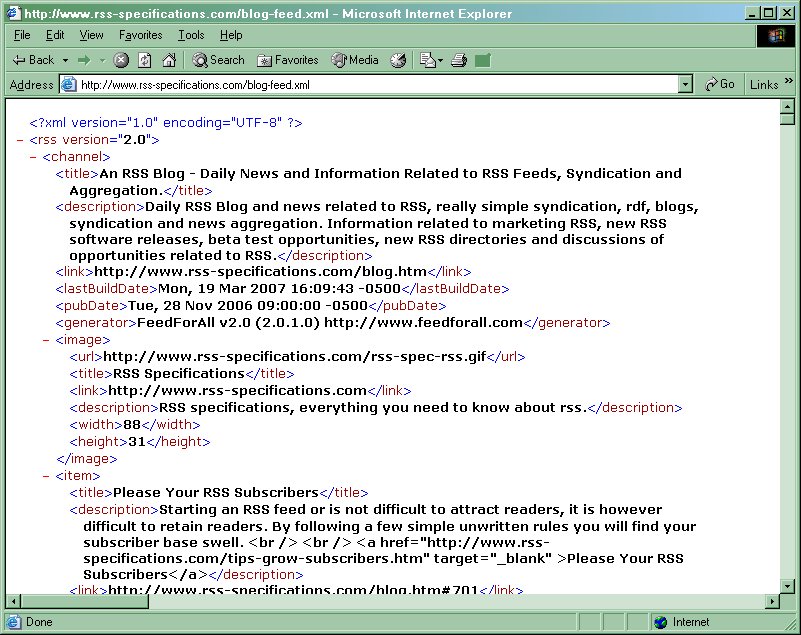Image resolution: width=801 pixels, height=635 pixels.
Task: Open the Search pane
Action: click(218, 60)
